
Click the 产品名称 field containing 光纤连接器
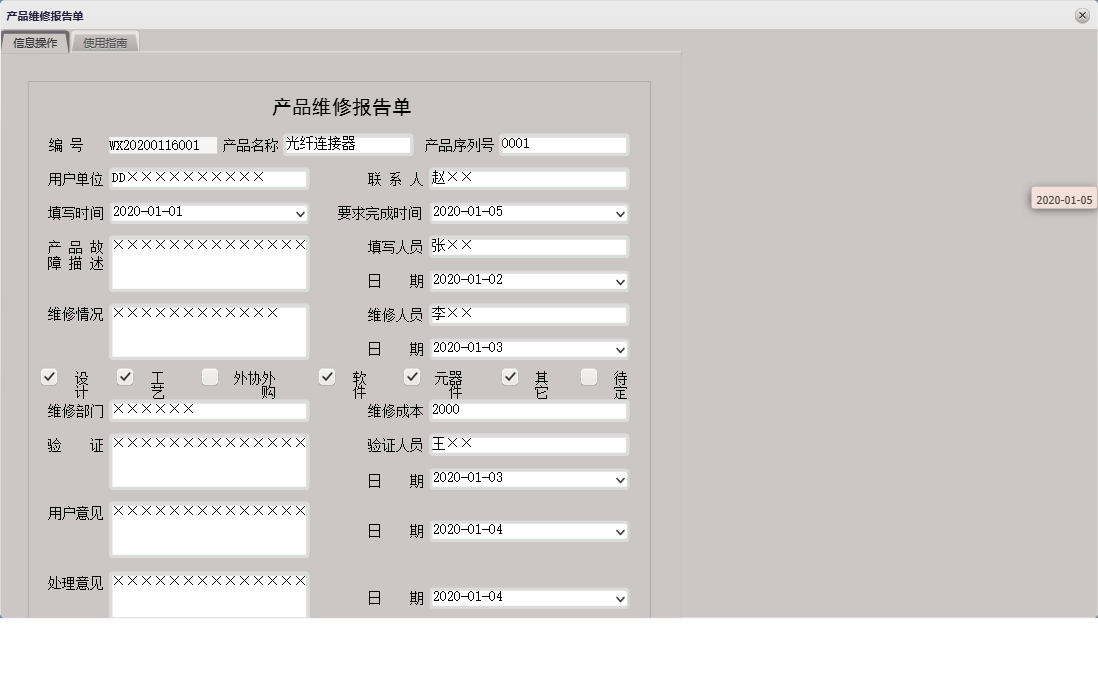coord(350,144)
